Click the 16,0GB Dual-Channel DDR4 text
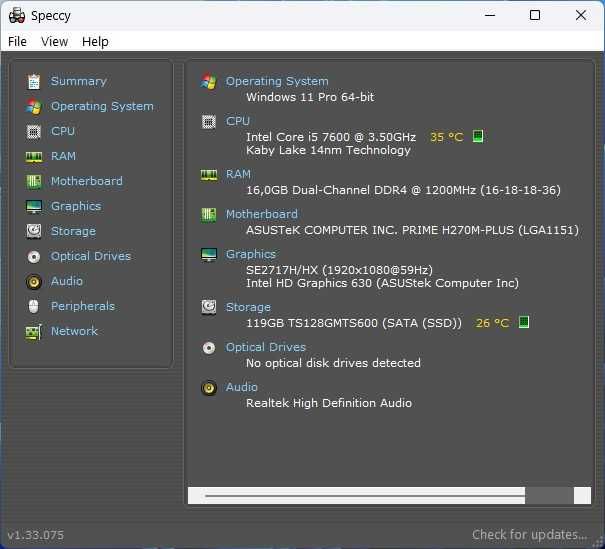Image resolution: width=605 pixels, height=549 pixels. click(403, 190)
